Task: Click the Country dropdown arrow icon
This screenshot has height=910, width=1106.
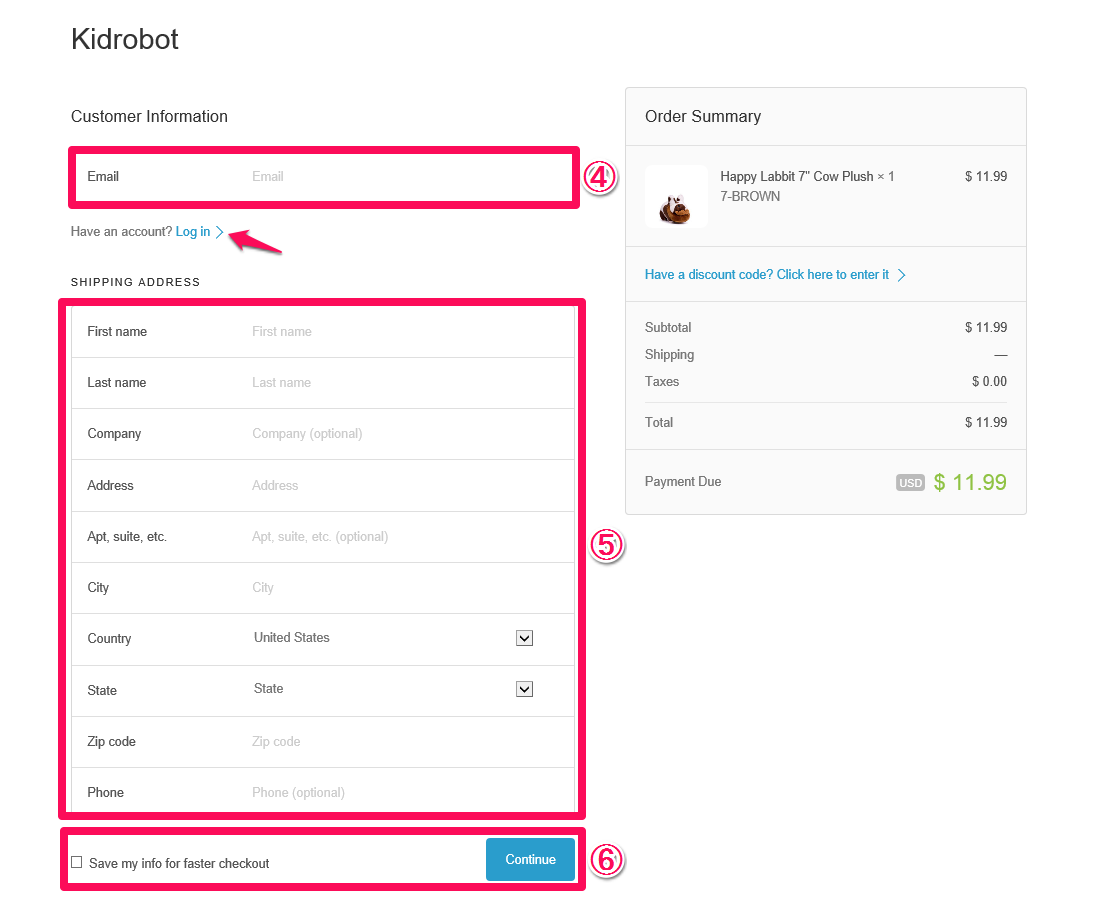Action: click(524, 638)
